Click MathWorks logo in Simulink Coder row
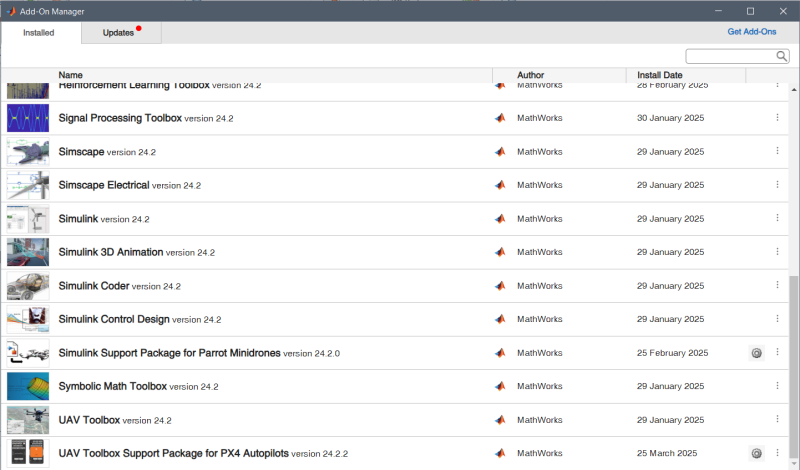The image size is (800, 470). click(500, 286)
